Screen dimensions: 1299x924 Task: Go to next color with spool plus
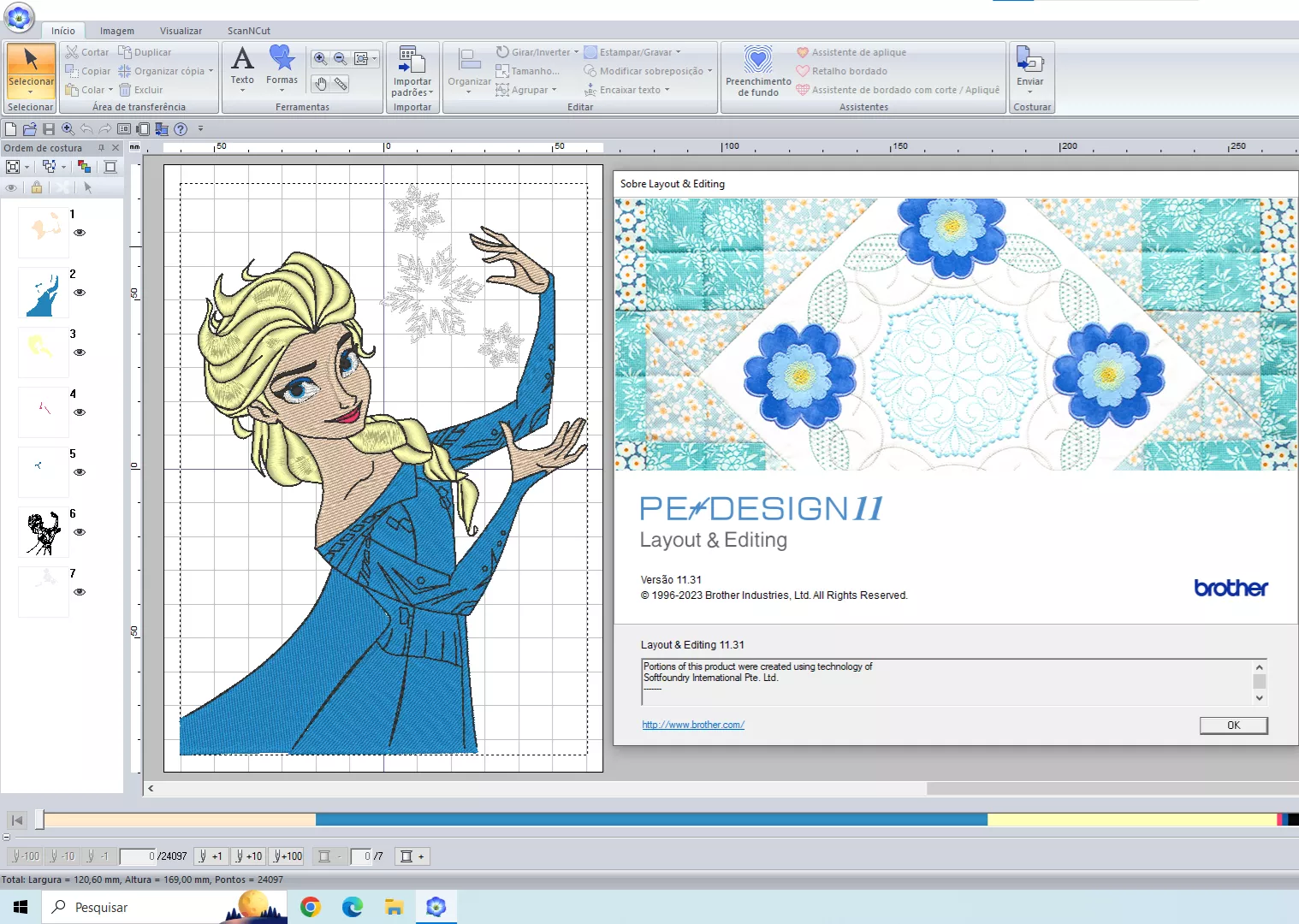coord(412,856)
